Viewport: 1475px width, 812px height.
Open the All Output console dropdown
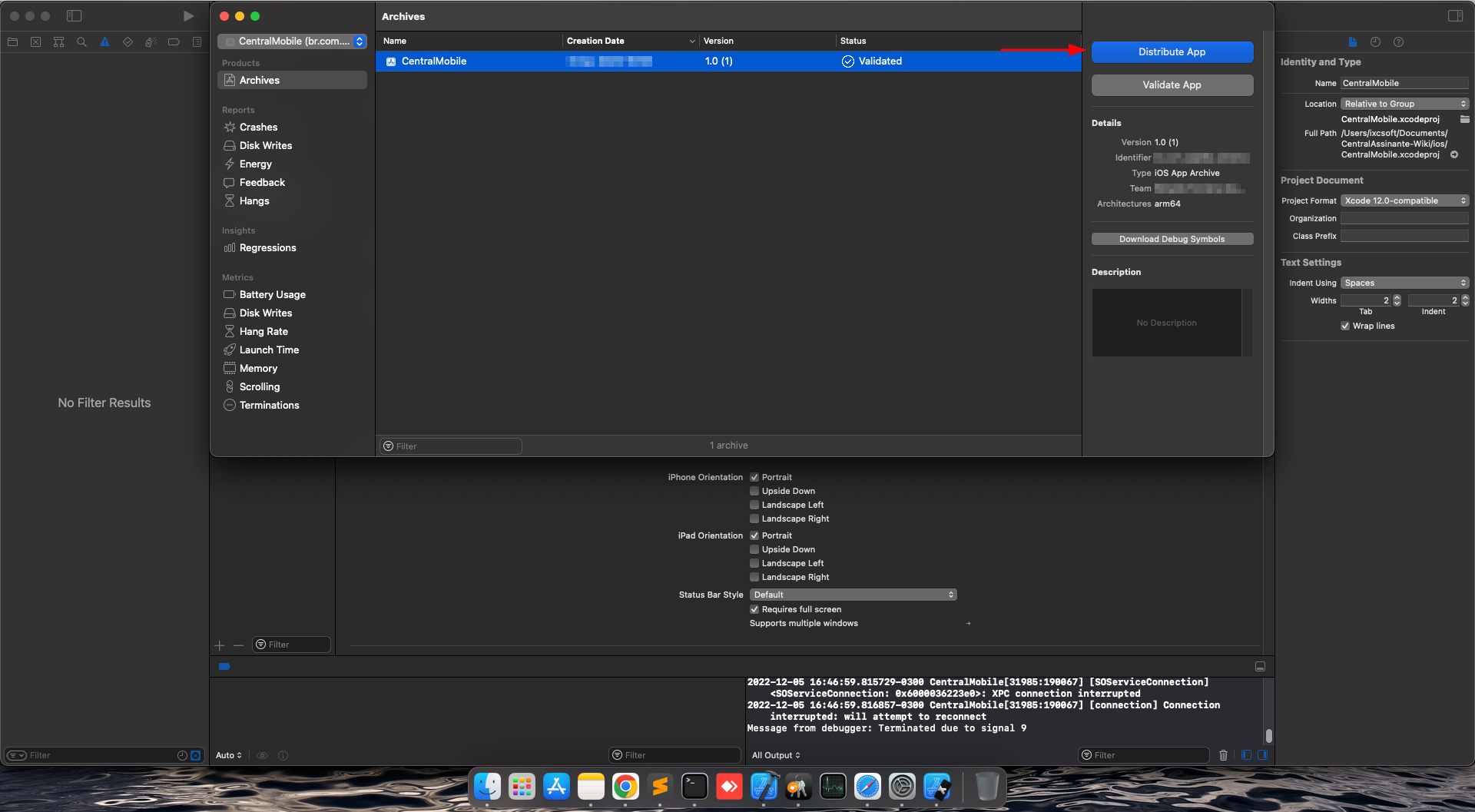click(x=776, y=755)
